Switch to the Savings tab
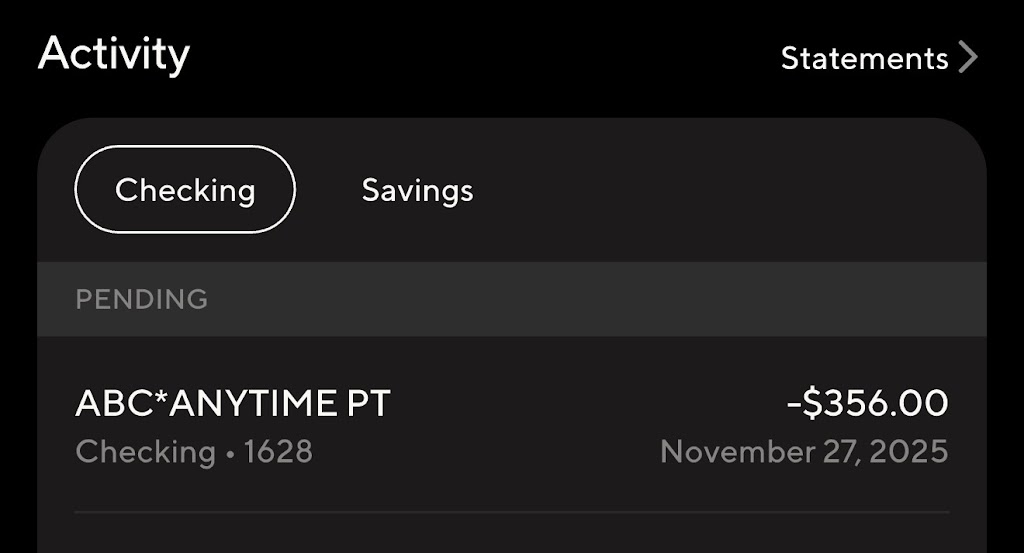Image resolution: width=1024 pixels, height=553 pixels. tap(417, 190)
